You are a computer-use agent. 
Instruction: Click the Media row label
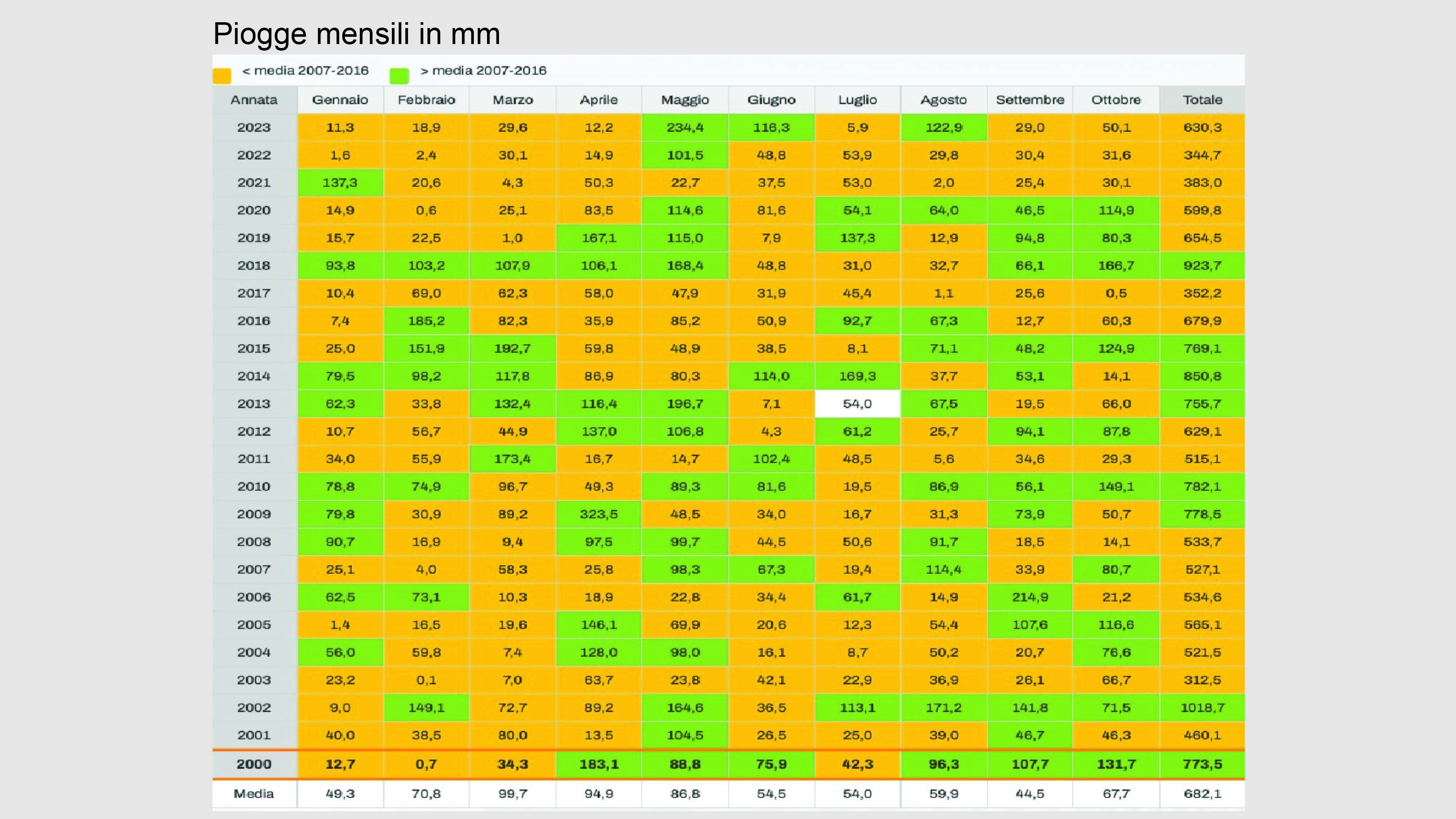tap(254, 794)
